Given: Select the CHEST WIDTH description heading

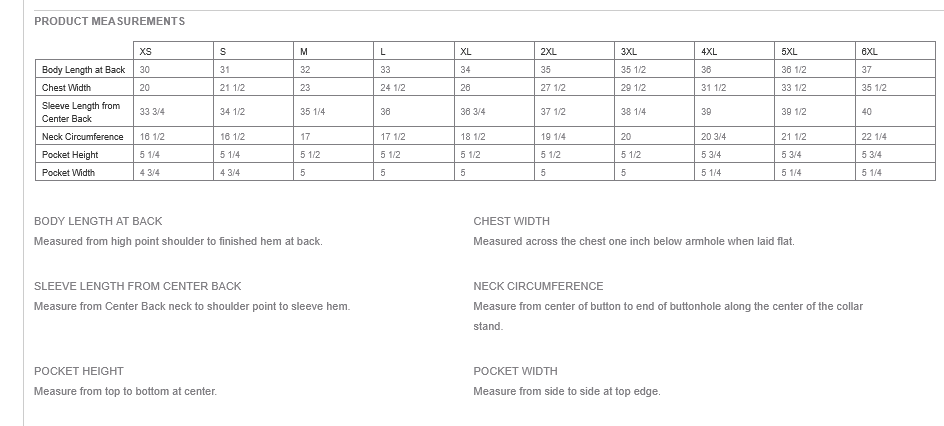Looking at the screenshot, I should (511, 221).
